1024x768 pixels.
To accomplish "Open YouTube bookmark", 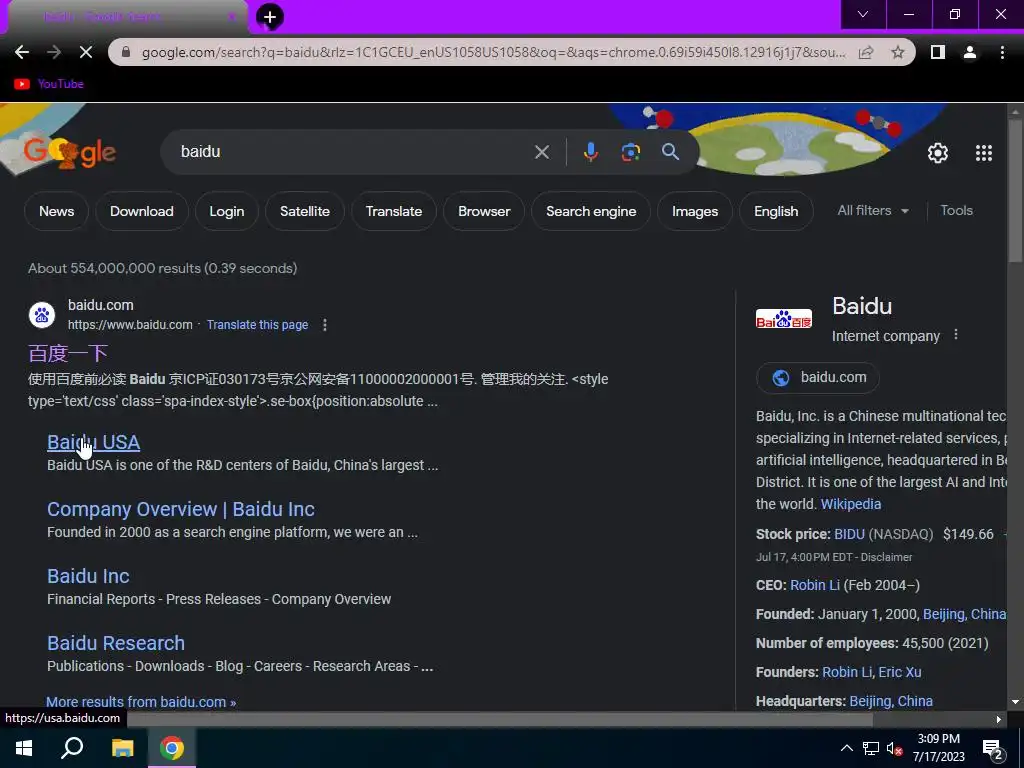I will tap(49, 84).
